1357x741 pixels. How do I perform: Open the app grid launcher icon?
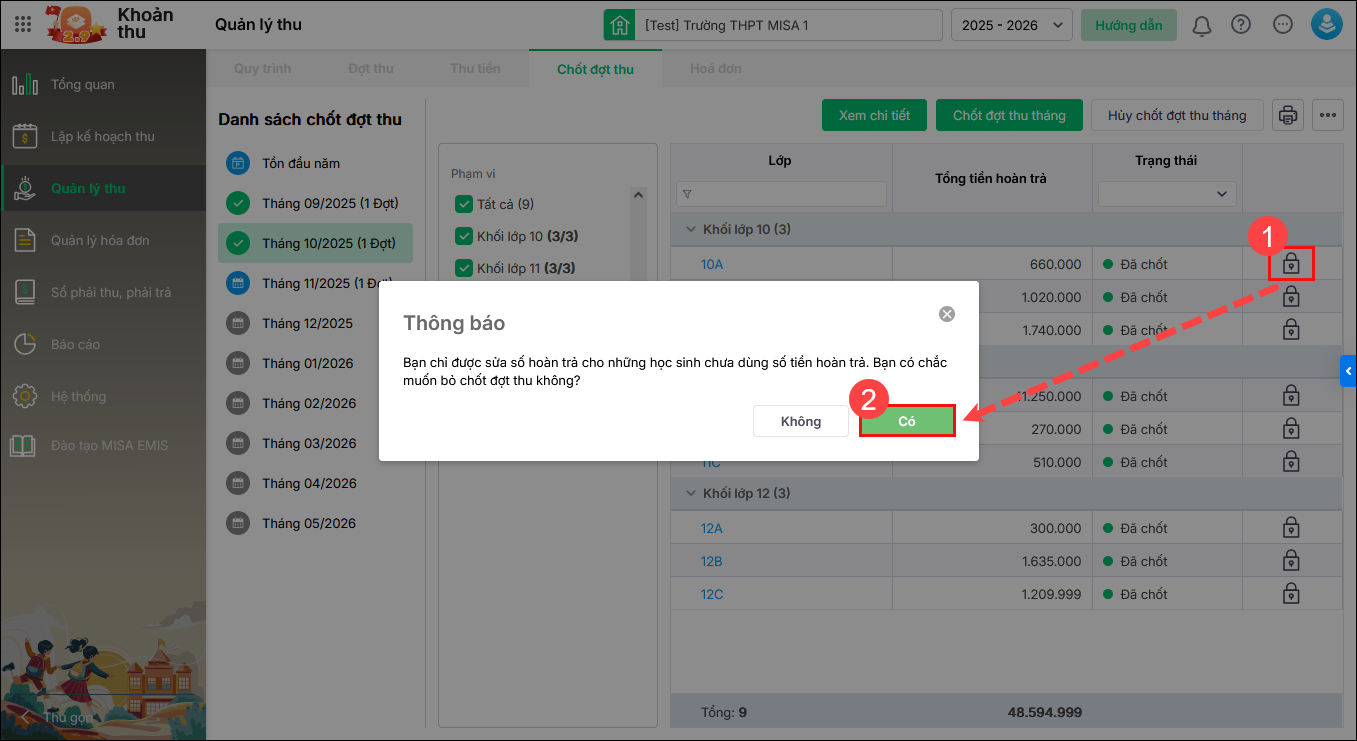tap(23, 25)
